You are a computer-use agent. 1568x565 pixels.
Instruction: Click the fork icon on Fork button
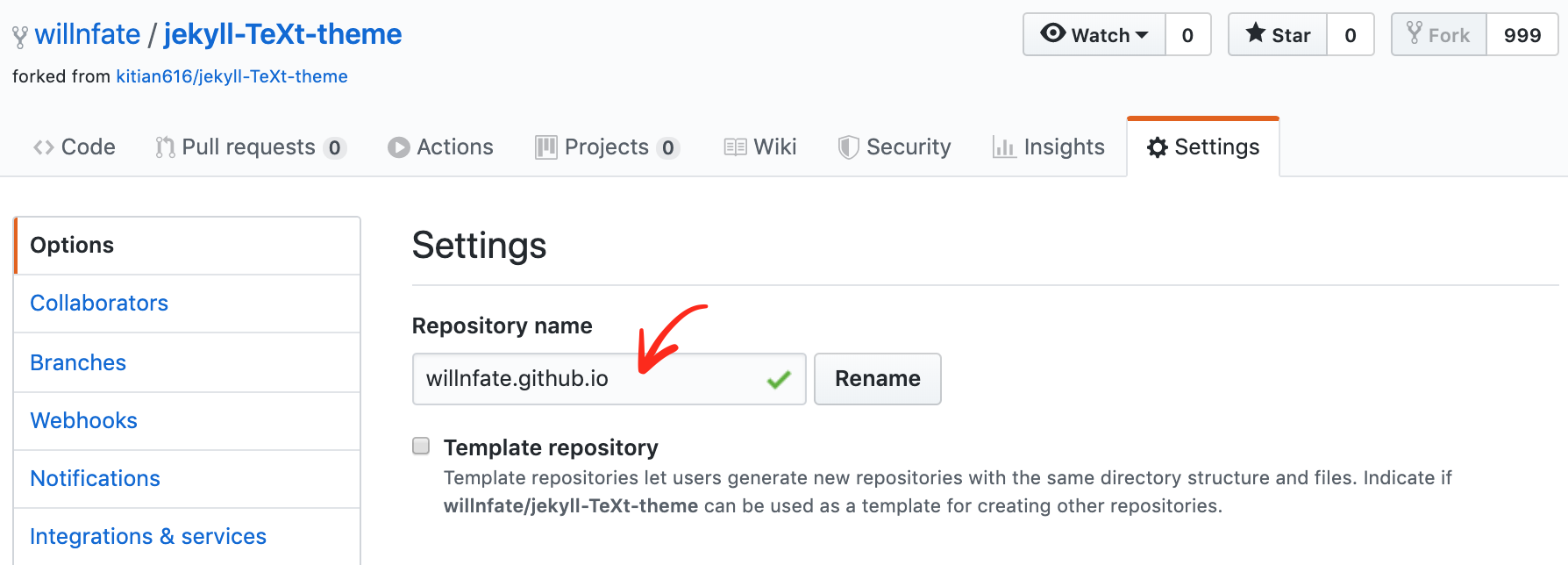[1414, 33]
